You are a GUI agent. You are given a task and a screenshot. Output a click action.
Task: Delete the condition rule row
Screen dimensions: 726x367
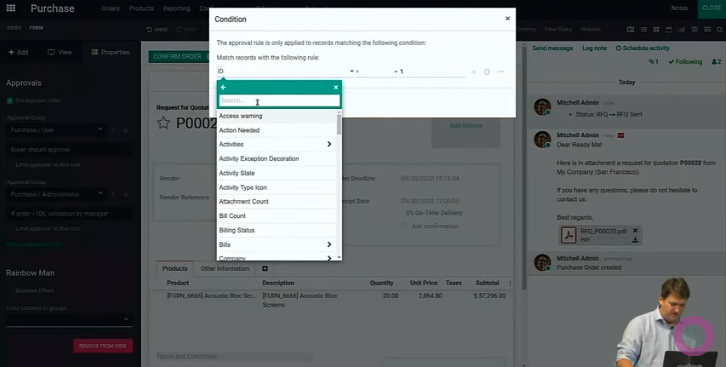coord(474,72)
